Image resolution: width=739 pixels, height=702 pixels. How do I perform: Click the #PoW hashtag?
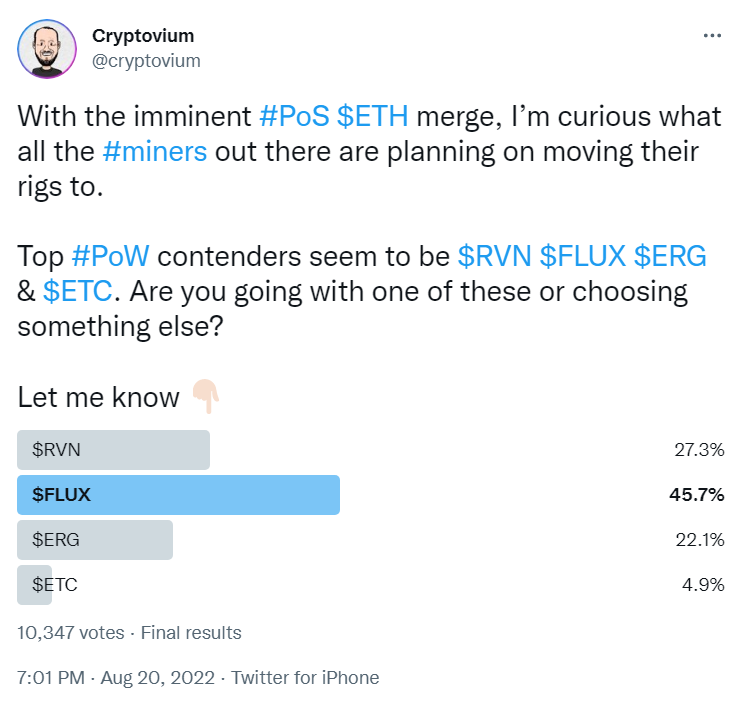pyautogui.click(x=113, y=255)
